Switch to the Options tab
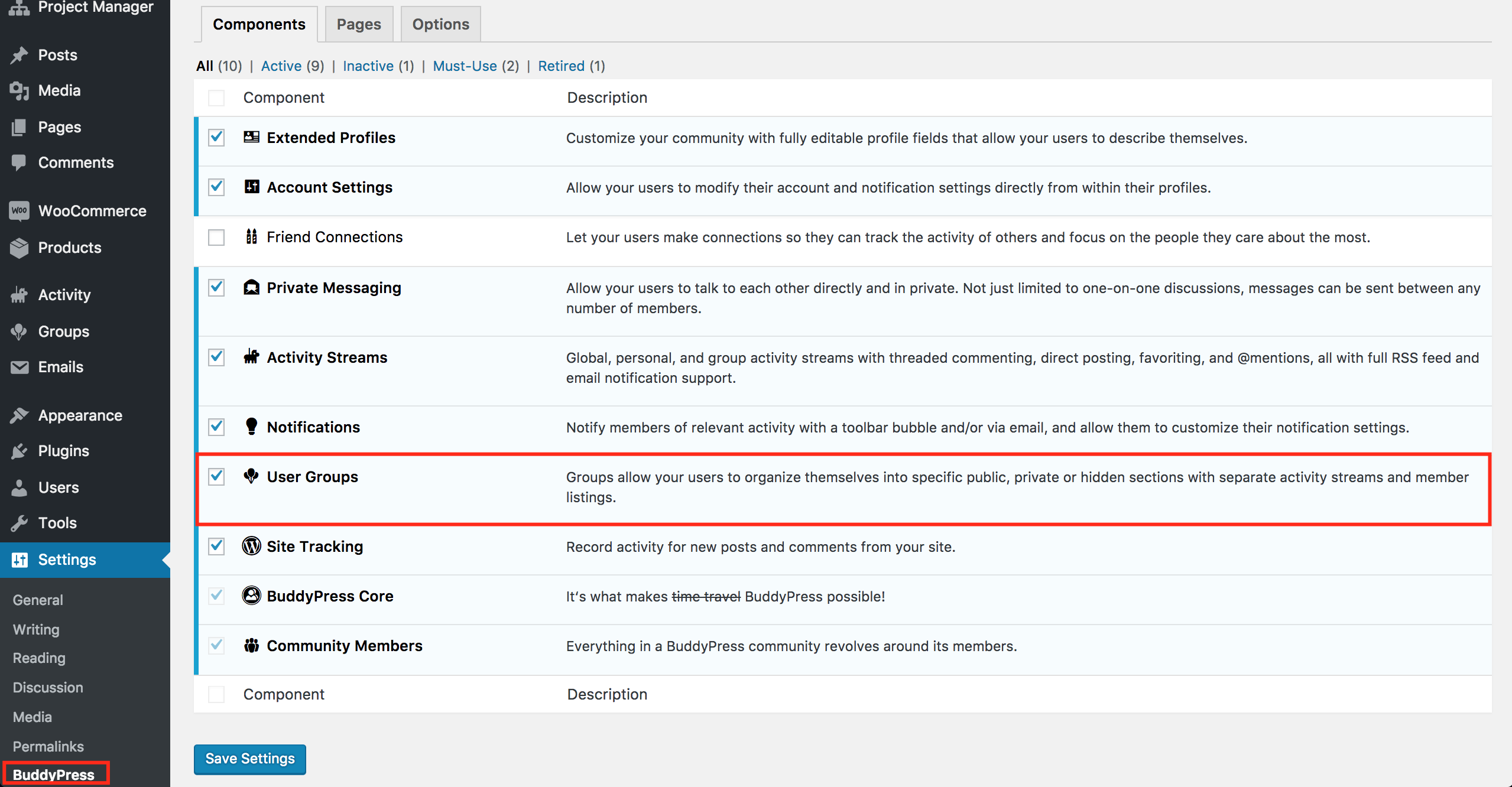1512x787 pixels. pyautogui.click(x=440, y=24)
